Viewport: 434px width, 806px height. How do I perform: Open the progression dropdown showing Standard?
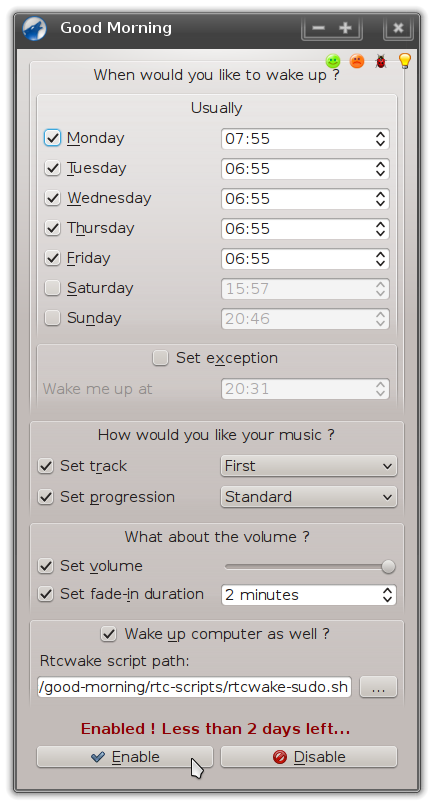pos(309,497)
